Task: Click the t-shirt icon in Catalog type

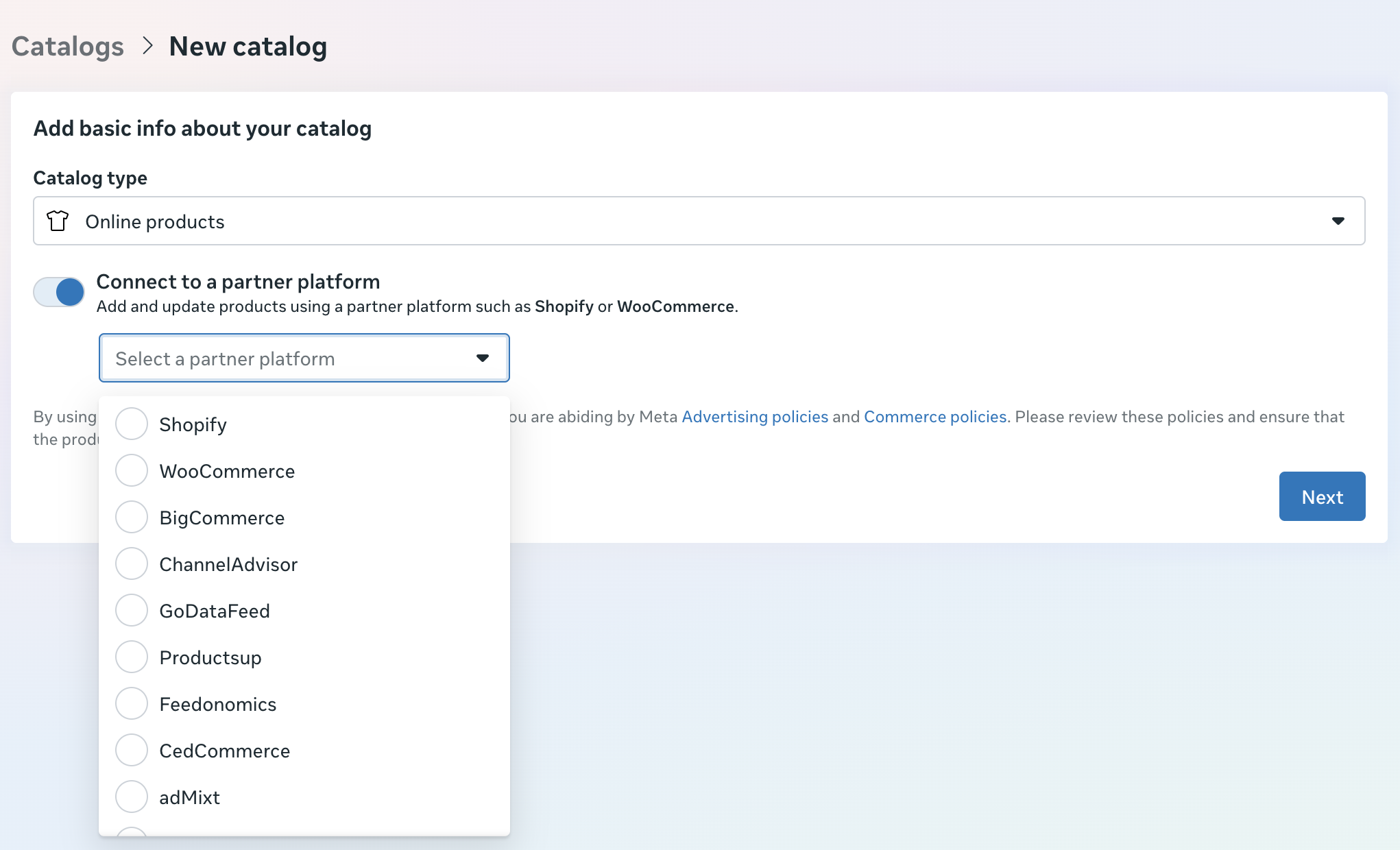Action: [58, 221]
